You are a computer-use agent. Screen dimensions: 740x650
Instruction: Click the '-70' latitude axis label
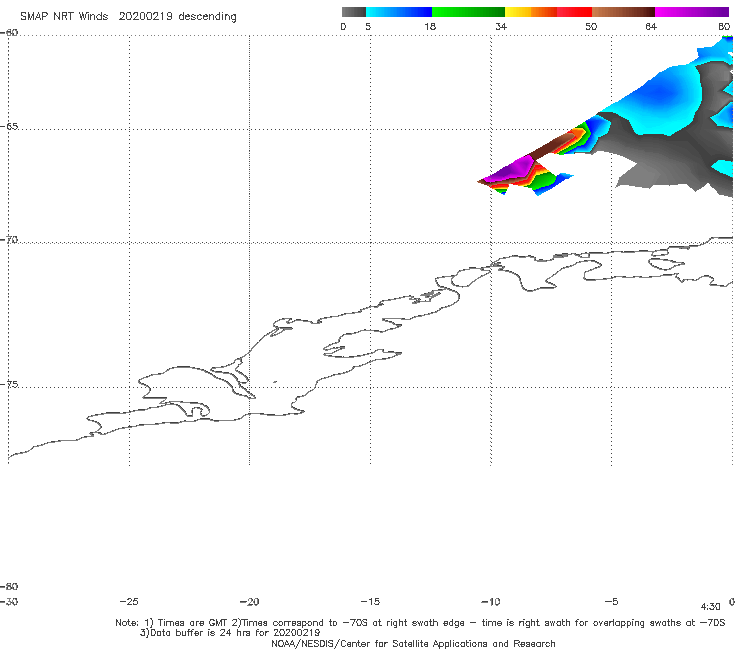(9, 240)
